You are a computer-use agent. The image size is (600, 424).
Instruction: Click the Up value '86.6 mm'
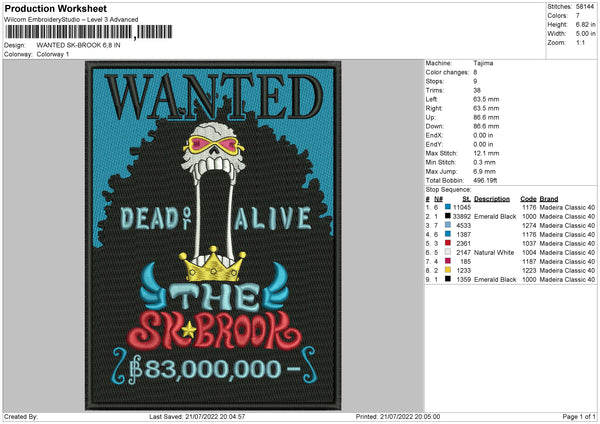486,117
